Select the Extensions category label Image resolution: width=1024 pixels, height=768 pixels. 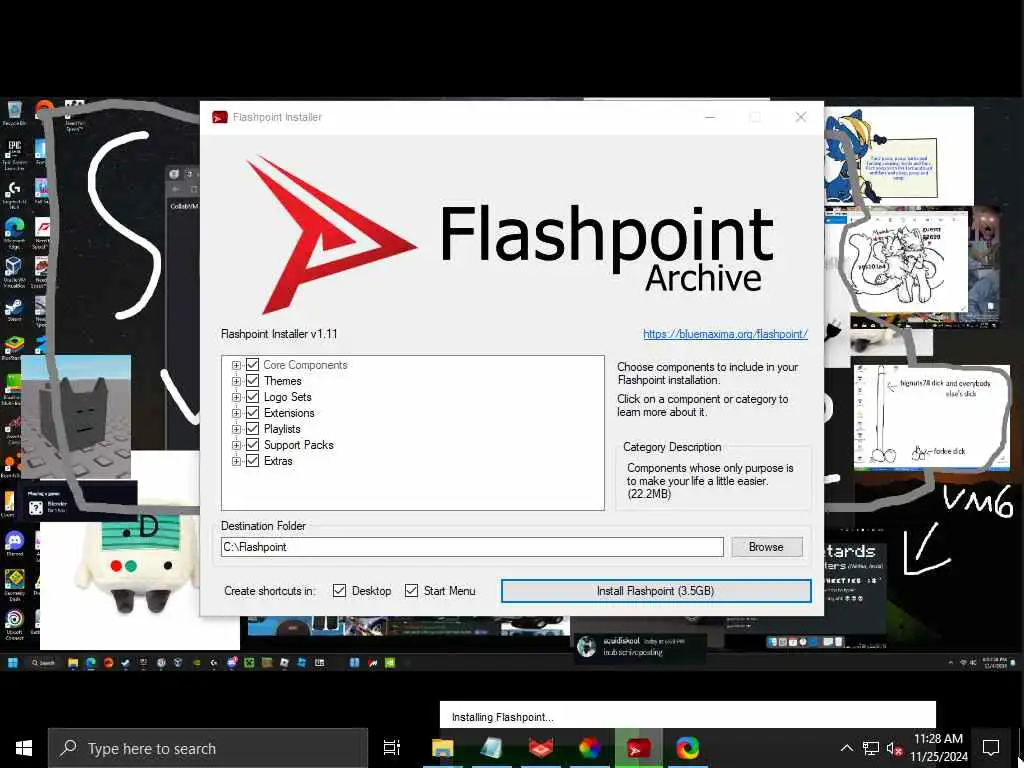(289, 413)
